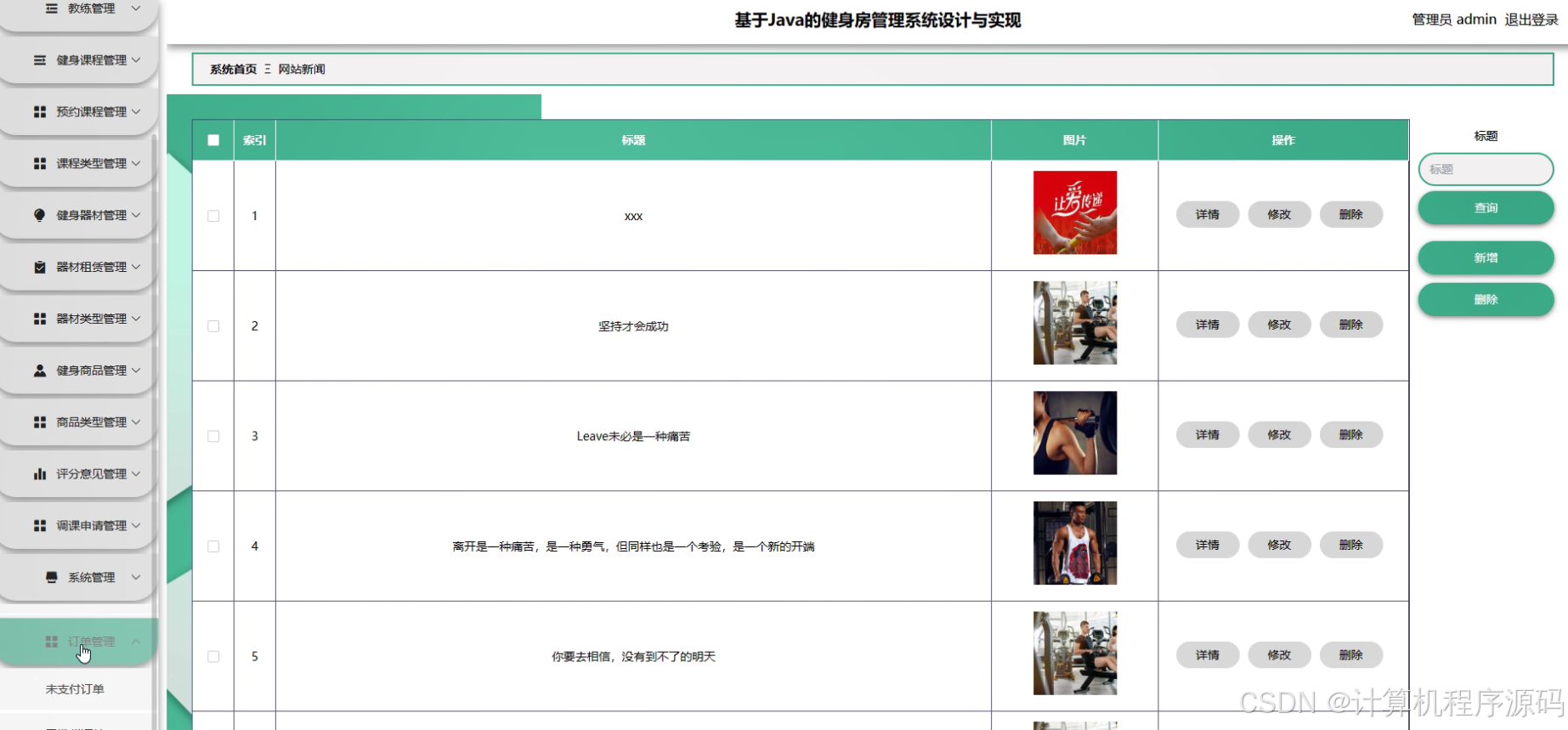The width and height of the screenshot is (1568, 730).
Task: Expand the 器材租赁管理 chevron
Action: pyautogui.click(x=136, y=267)
